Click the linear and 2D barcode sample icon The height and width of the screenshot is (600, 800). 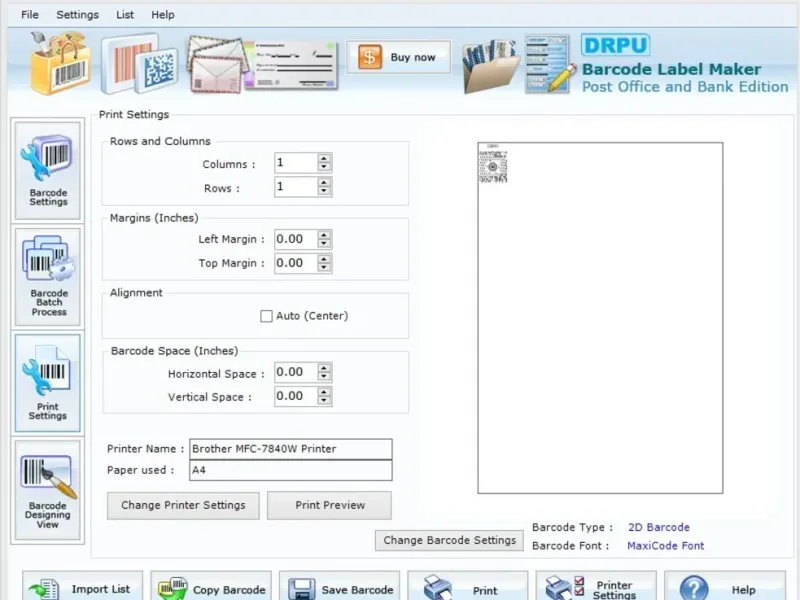[x=139, y=65]
